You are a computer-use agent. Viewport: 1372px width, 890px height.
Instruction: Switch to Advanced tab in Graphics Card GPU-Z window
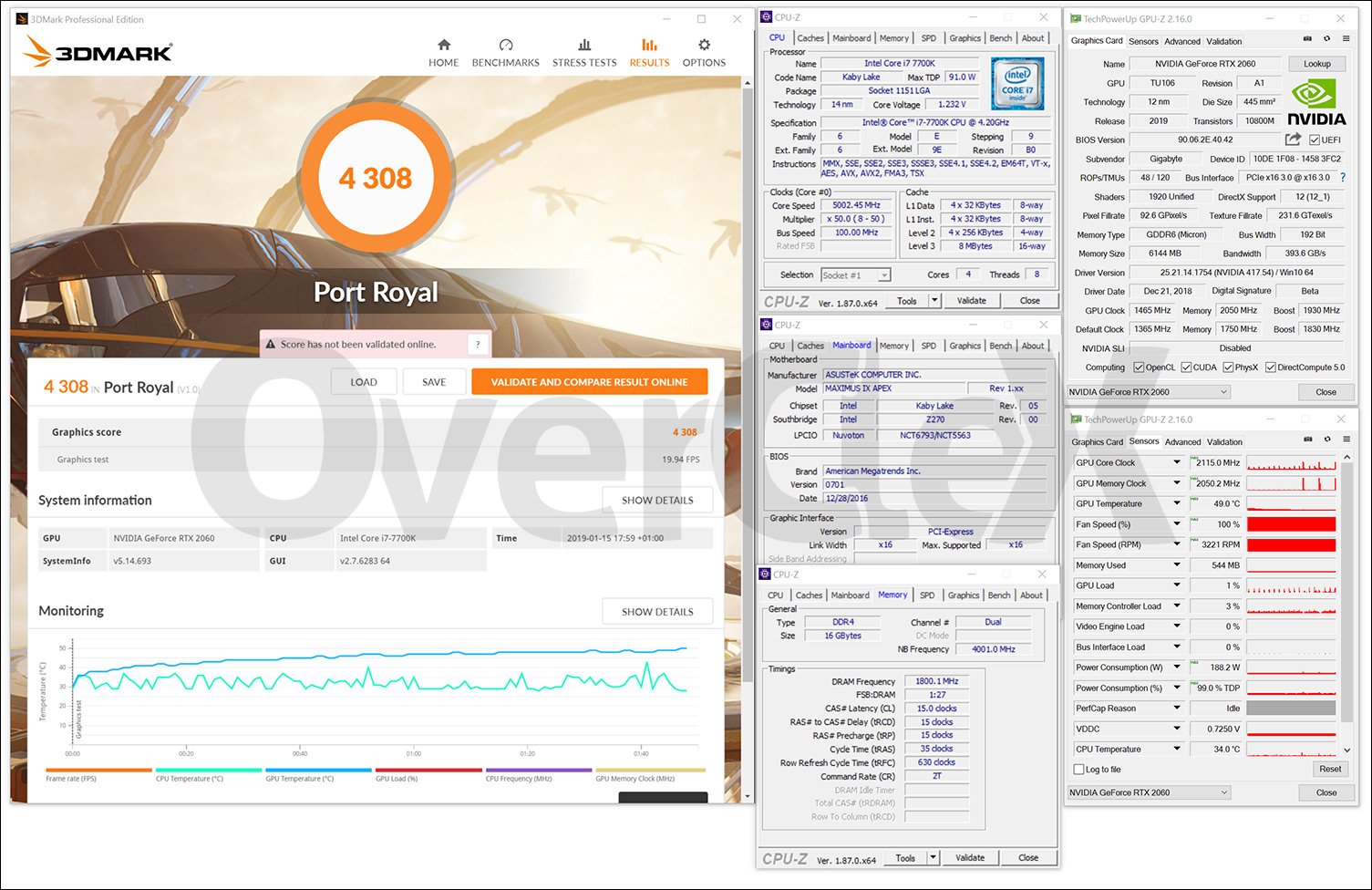[x=1182, y=41]
